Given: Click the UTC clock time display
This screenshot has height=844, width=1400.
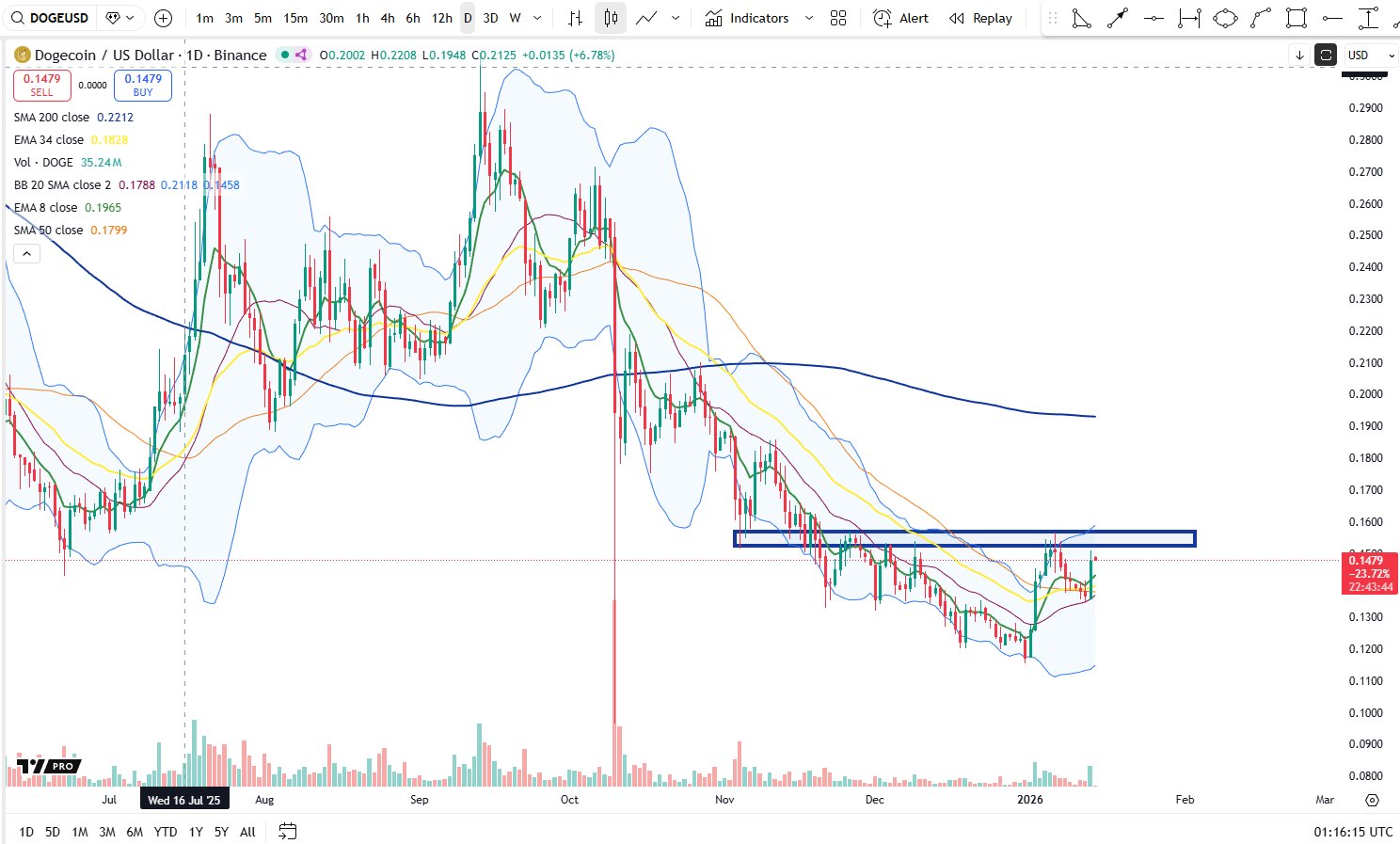Looking at the screenshot, I should pos(1353,832).
